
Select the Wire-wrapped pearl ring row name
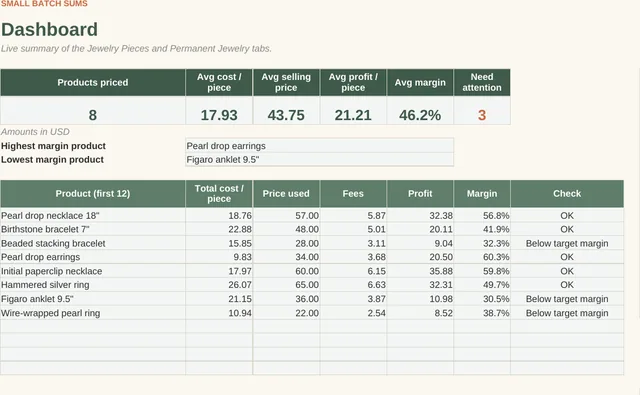(51, 313)
